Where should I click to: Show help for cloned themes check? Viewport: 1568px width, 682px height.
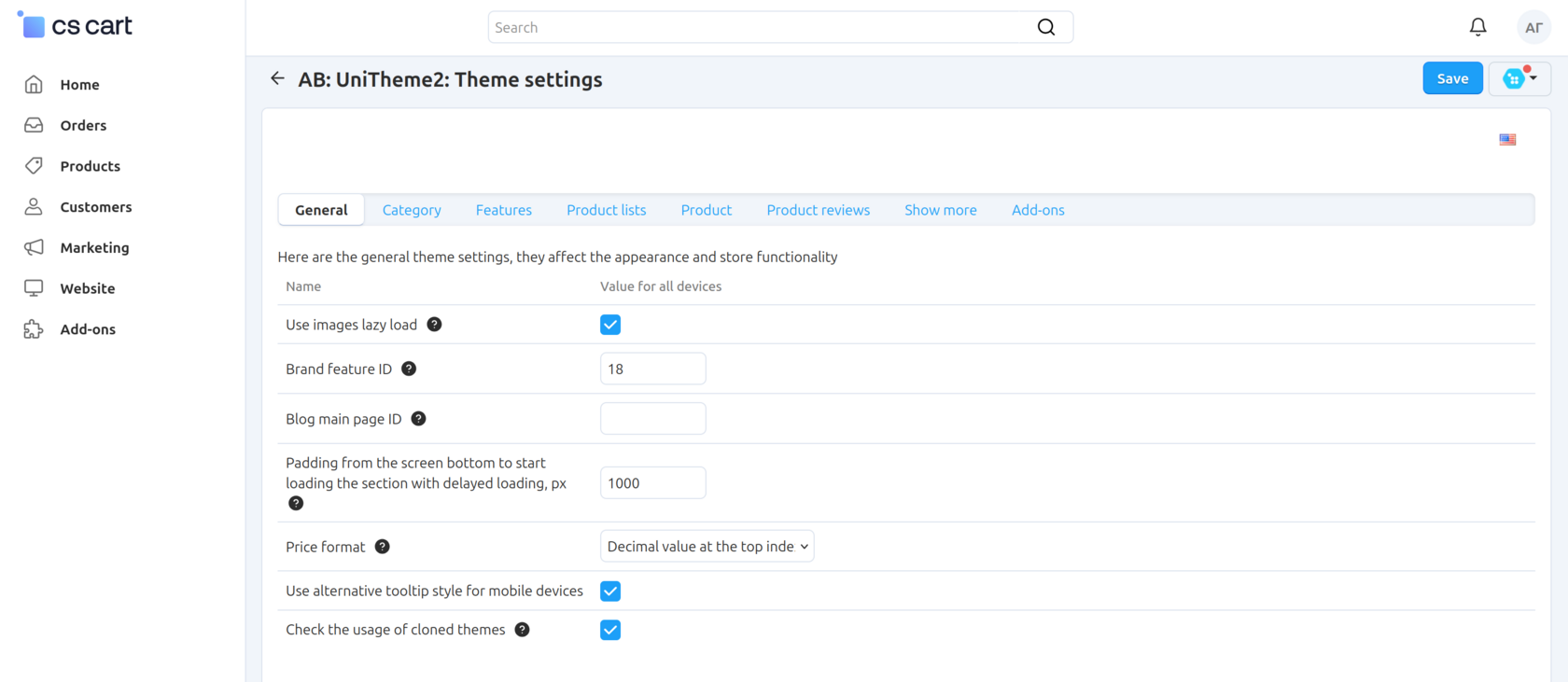[523, 630]
